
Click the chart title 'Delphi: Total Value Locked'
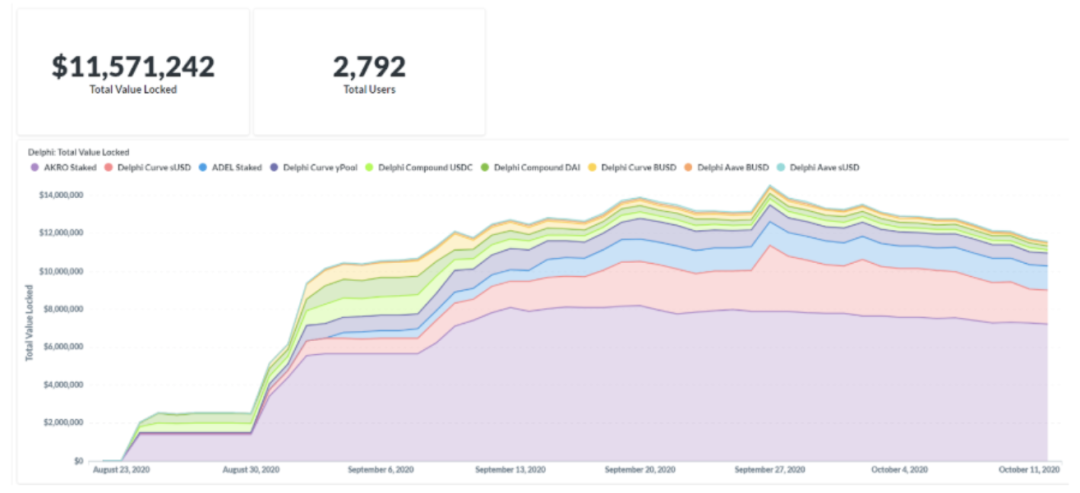(x=79, y=152)
